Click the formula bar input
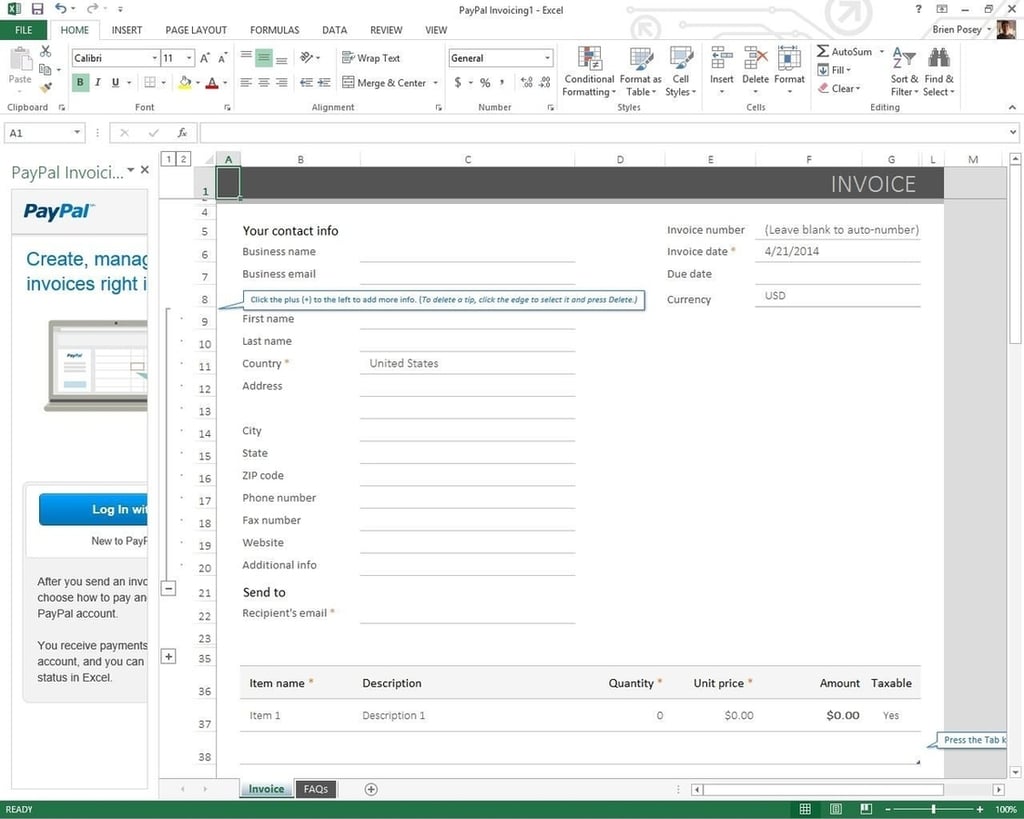 pyautogui.click(x=603, y=133)
